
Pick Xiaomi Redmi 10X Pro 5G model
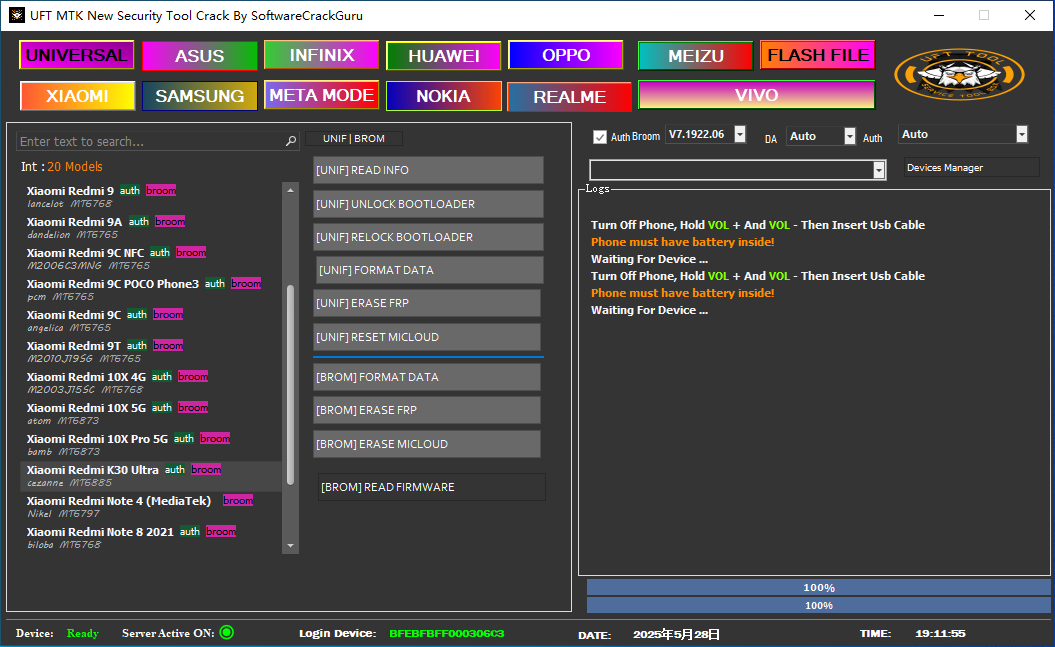tap(152, 445)
